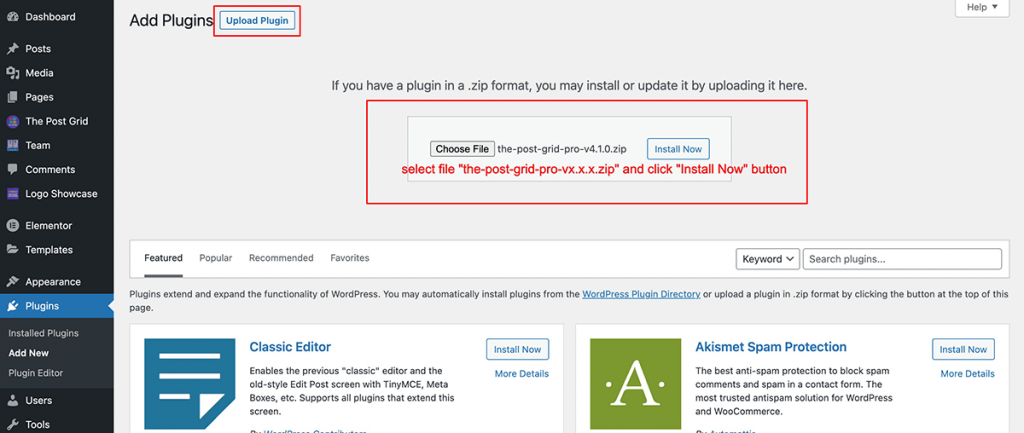Click the Pages icon in sidebar
The width and height of the screenshot is (1024, 433).
12,97
